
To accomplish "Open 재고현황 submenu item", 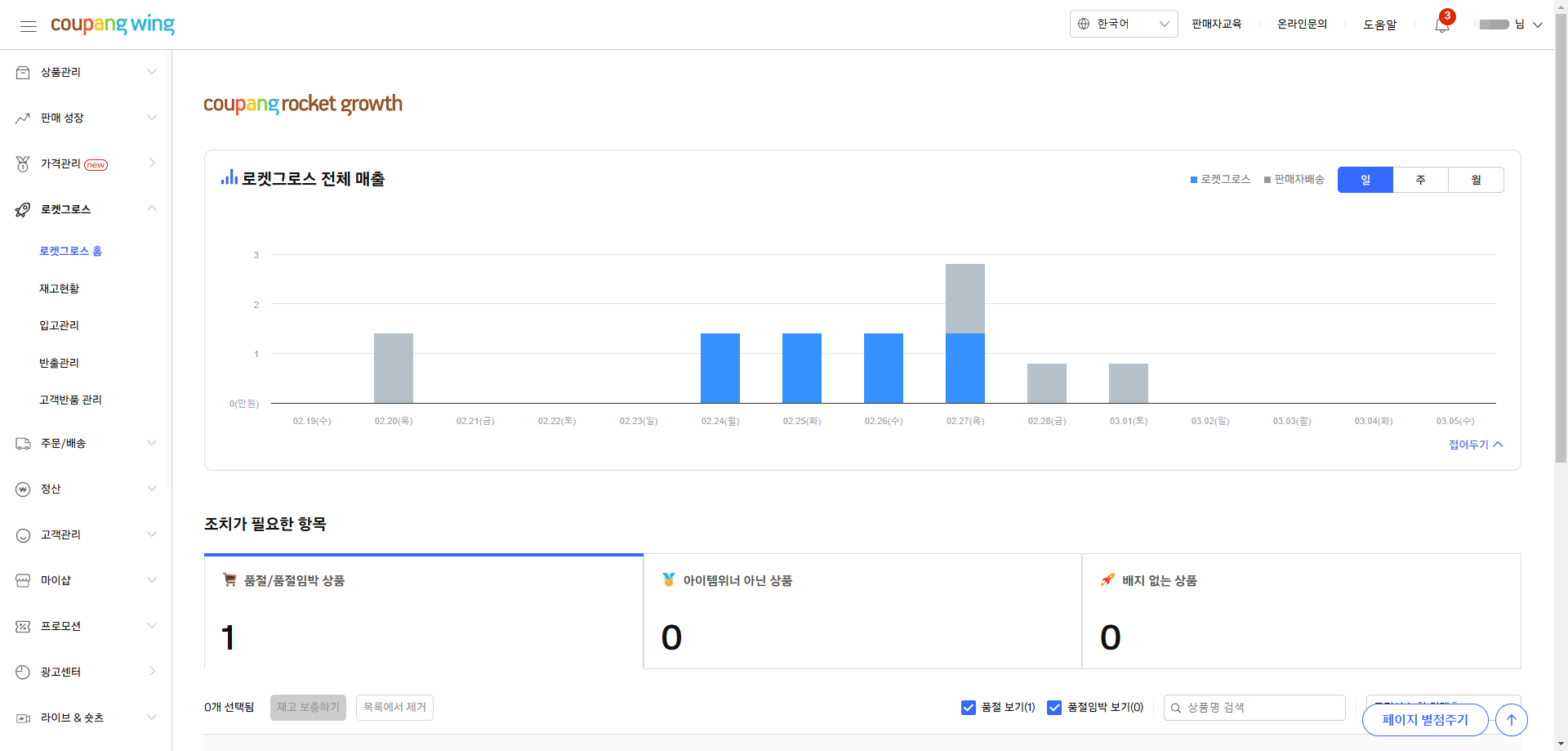I will pos(60,288).
